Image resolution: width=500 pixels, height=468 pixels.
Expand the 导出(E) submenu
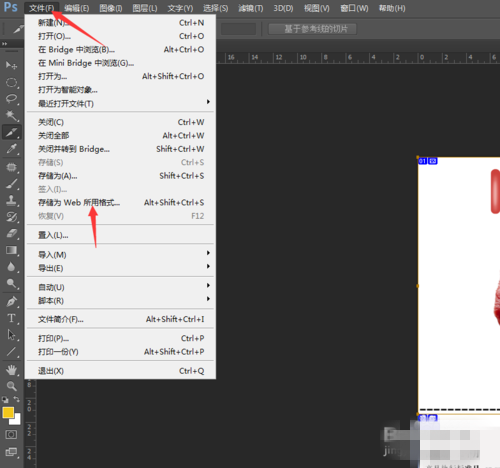[120, 268]
